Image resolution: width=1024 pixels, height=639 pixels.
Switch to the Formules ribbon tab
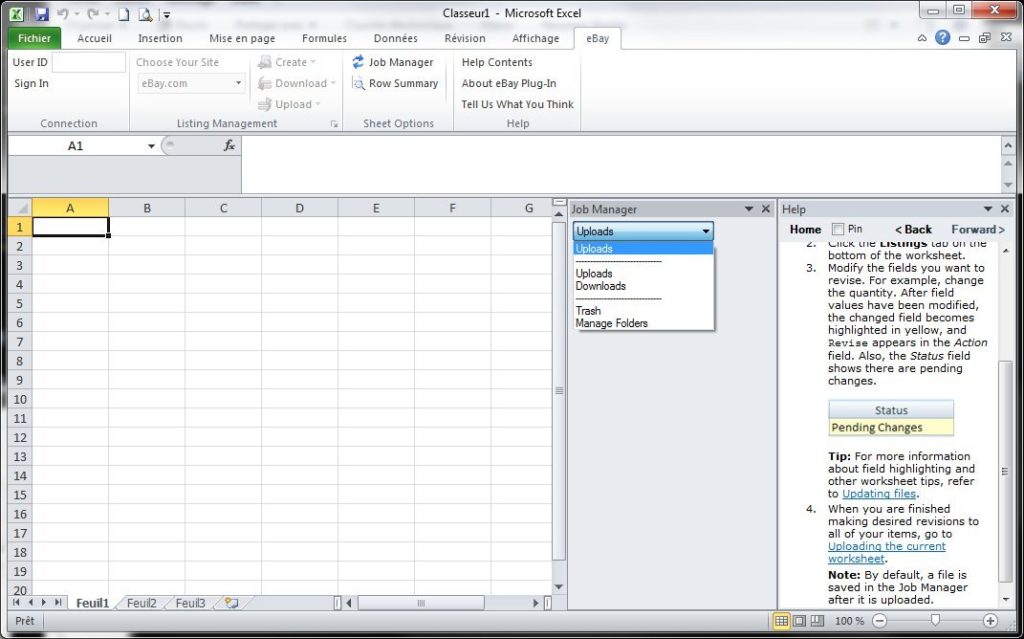coord(324,39)
